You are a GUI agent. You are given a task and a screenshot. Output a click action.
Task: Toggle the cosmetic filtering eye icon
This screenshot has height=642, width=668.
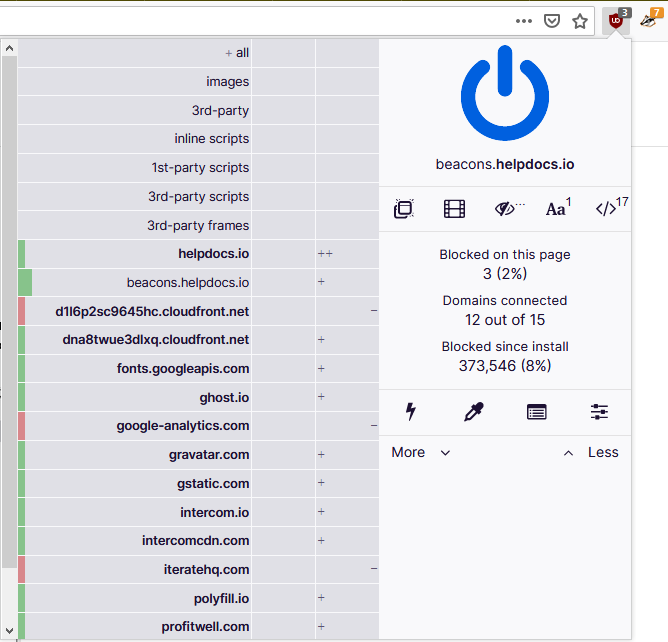click(x=509, y=209)
